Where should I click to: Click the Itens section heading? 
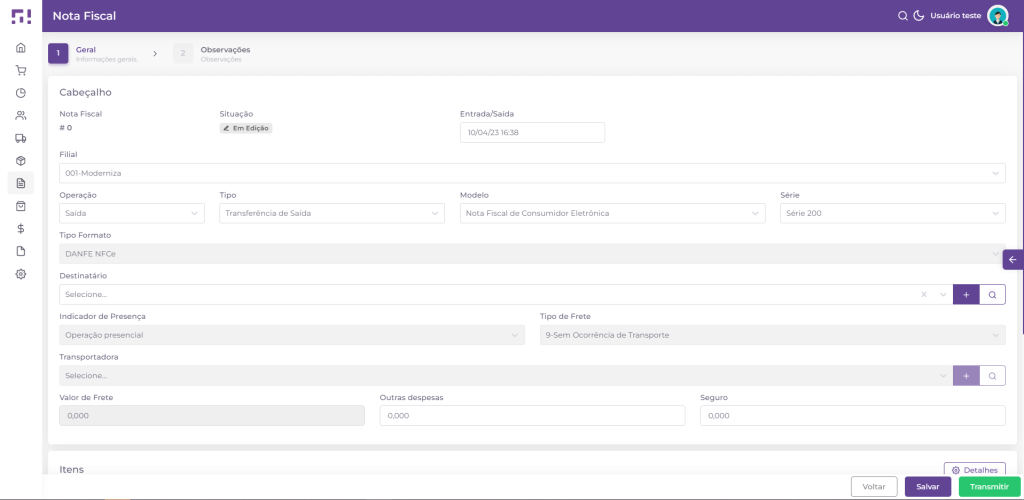72,469
